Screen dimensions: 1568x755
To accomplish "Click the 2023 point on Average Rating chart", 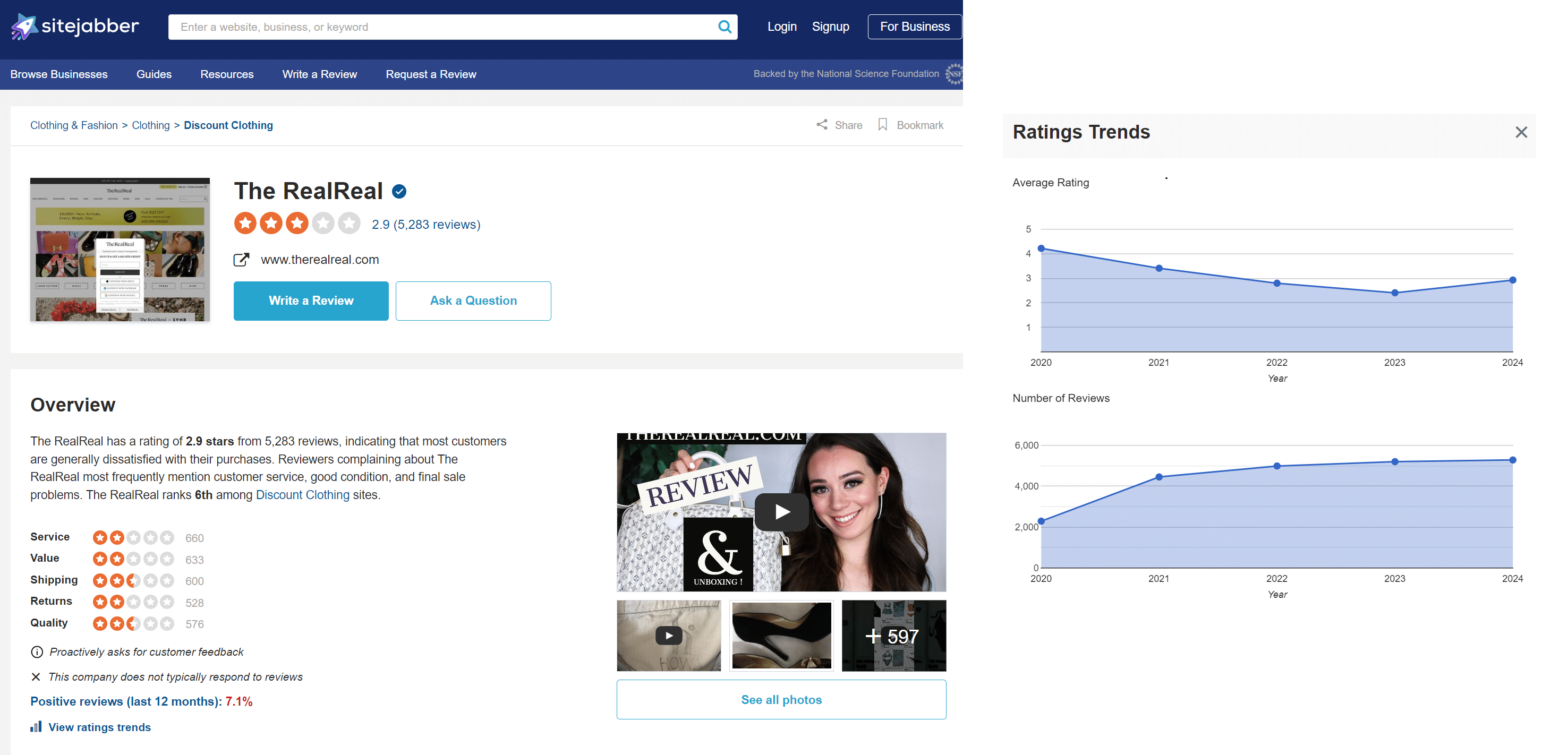I will [1395, 293].
